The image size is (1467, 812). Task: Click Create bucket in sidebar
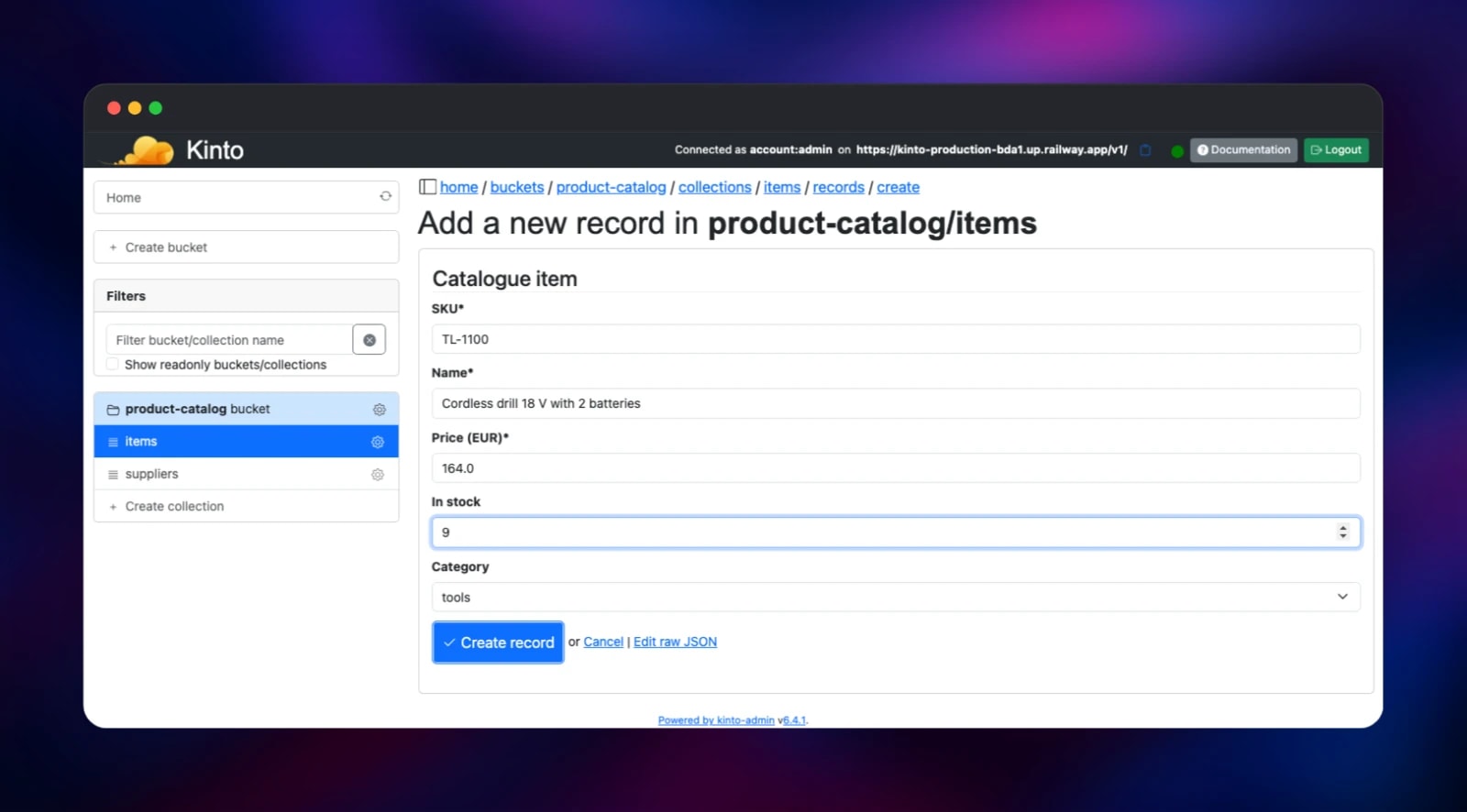[x=246, y=247]
